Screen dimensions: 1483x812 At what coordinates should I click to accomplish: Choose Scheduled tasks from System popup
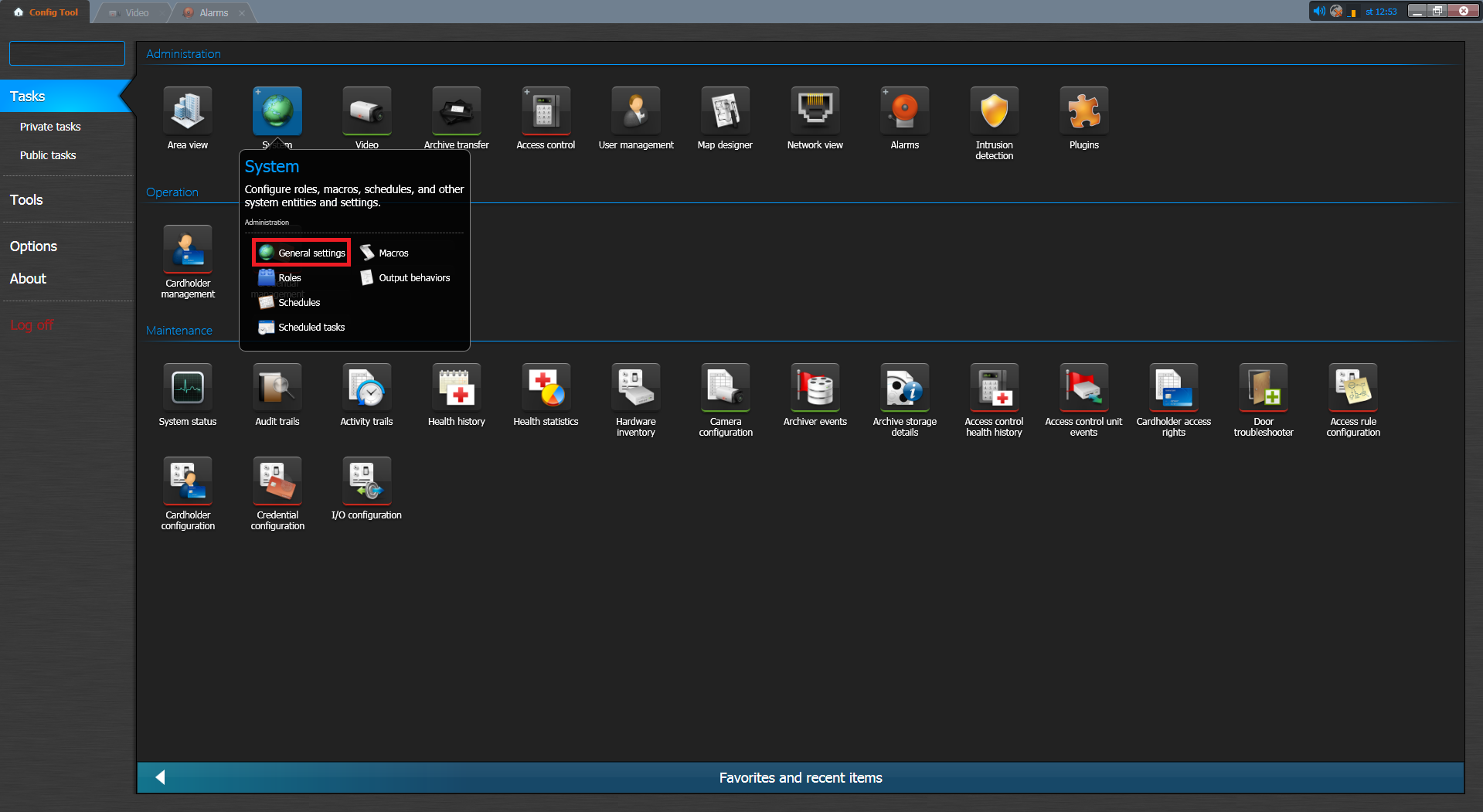pyautogui.click(x=302, y=328)
